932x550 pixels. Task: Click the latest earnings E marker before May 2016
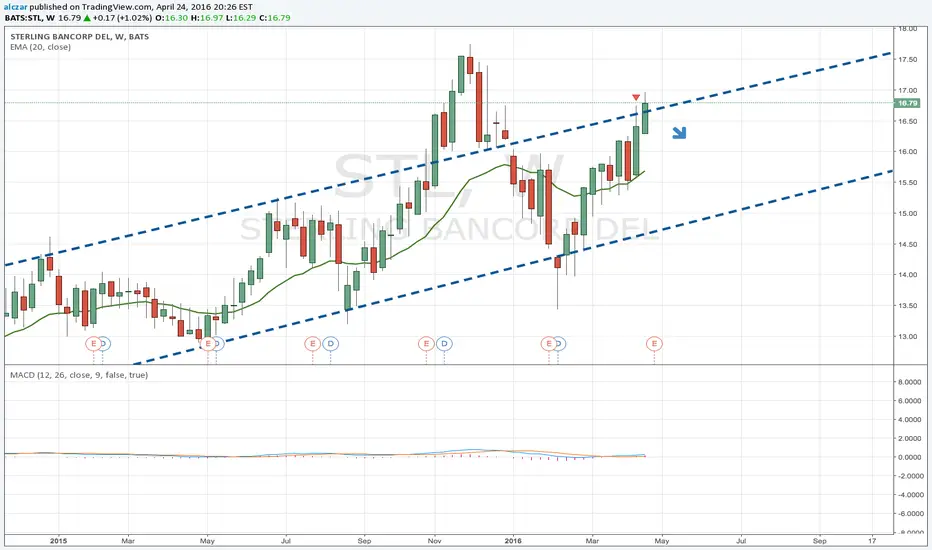coord(654,344)
